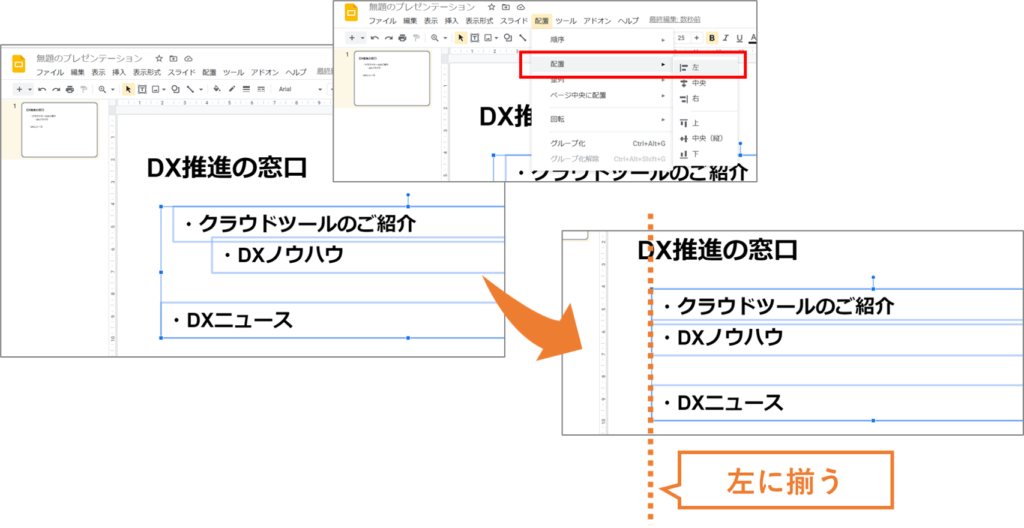Click Undo in the window with 配置 menu open

[x=375, y=38]
